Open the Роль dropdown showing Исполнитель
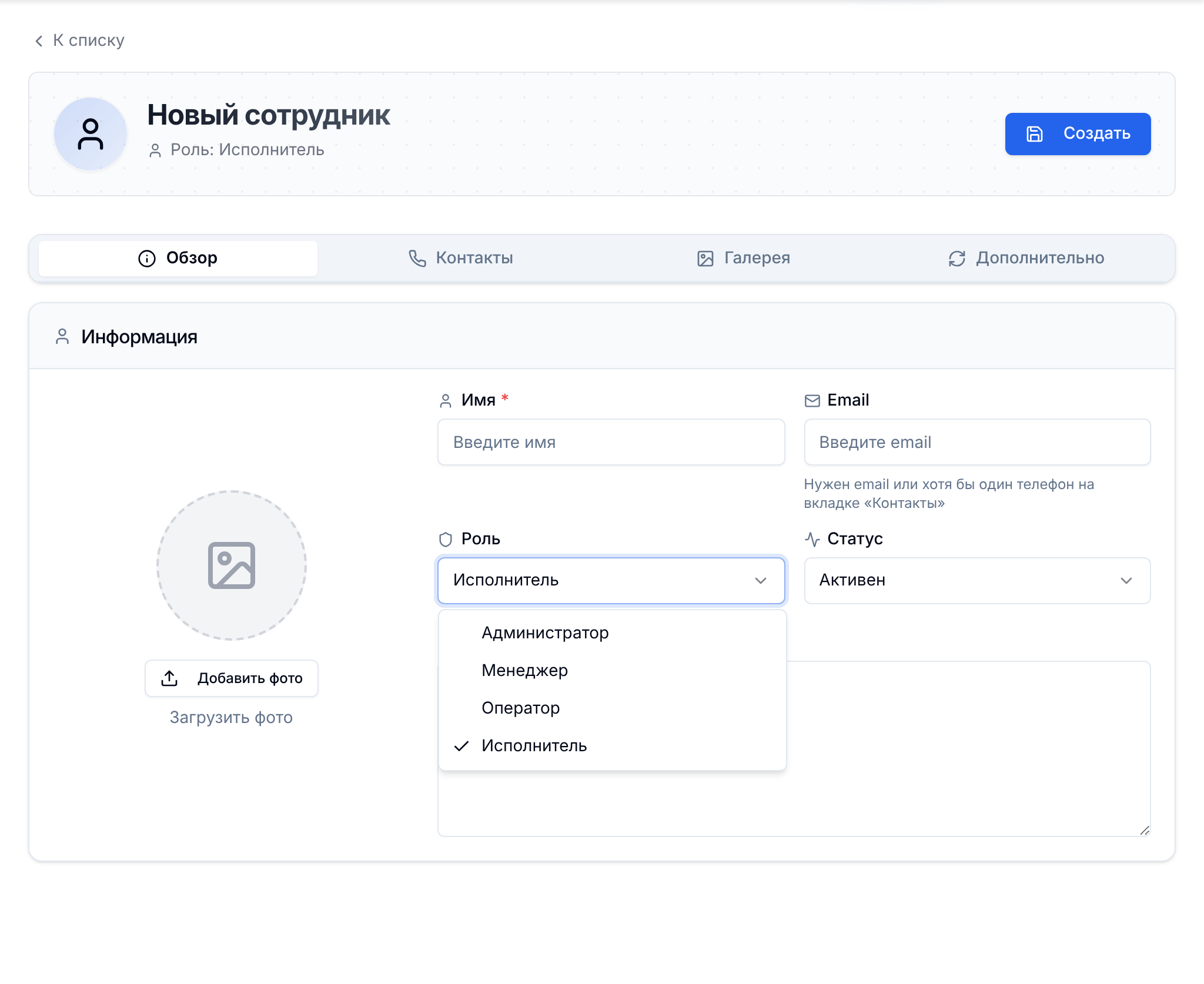Viewport: 1204px width, 984px height. coord(611,581)
